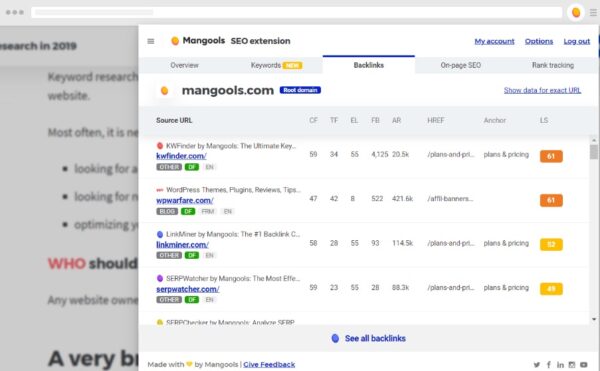Sort by the TF column header
Image resolution: width=600 pixels, height=371 pixels.
pyautogui.click(x=334, y=120)
